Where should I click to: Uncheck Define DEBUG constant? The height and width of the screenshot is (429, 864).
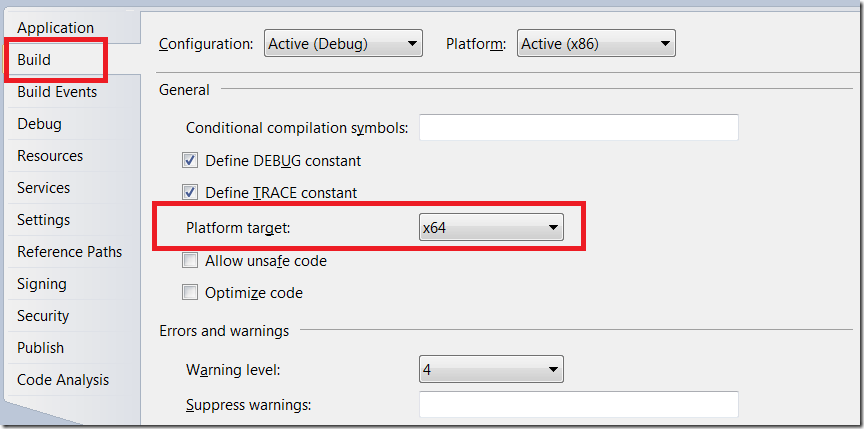pos(190,161)
